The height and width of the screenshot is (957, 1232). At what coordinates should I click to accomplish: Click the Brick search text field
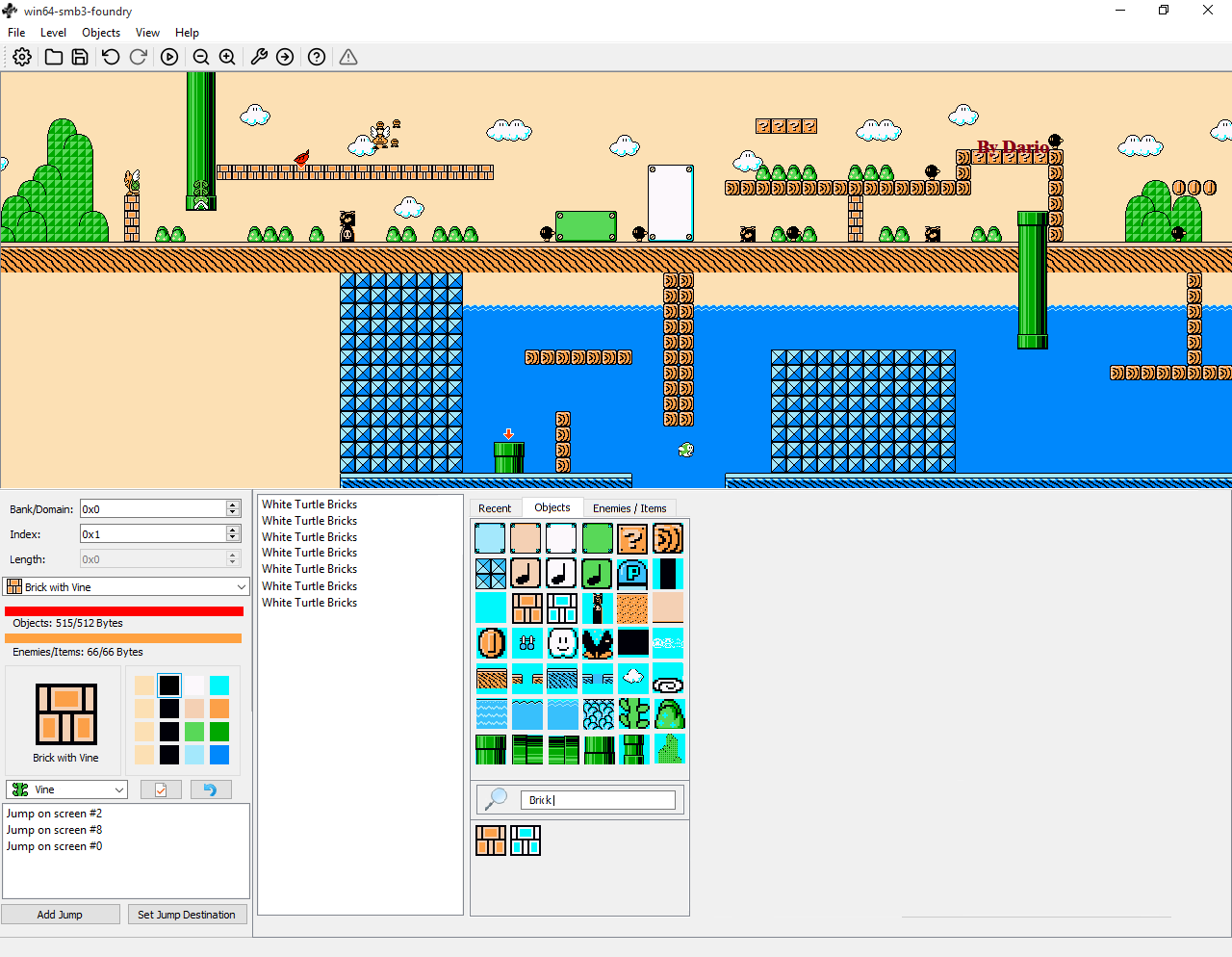pos(598,800)
